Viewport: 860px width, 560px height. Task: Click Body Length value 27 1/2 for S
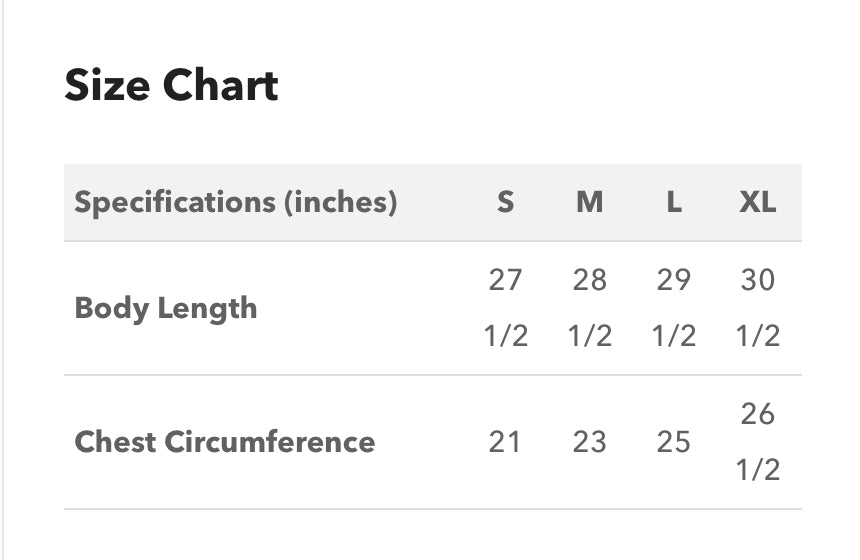point(505,308)
